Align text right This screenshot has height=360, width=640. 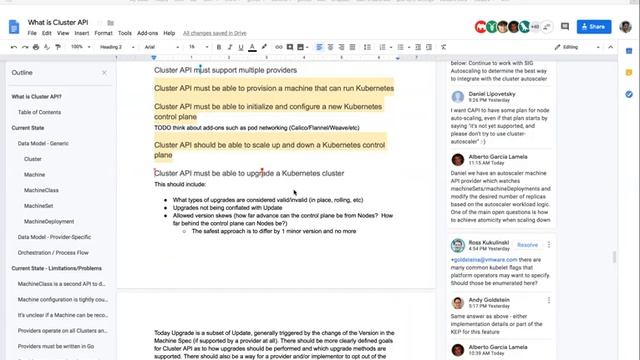(x=341, y=47)
